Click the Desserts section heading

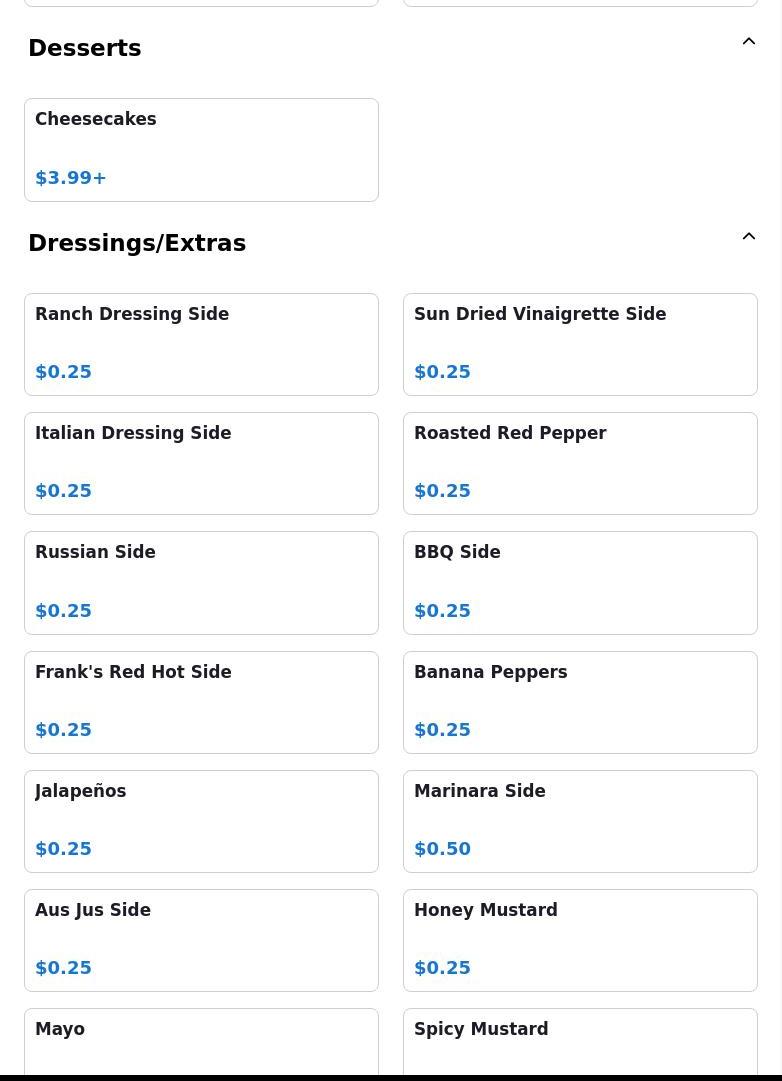pos(85,48)
